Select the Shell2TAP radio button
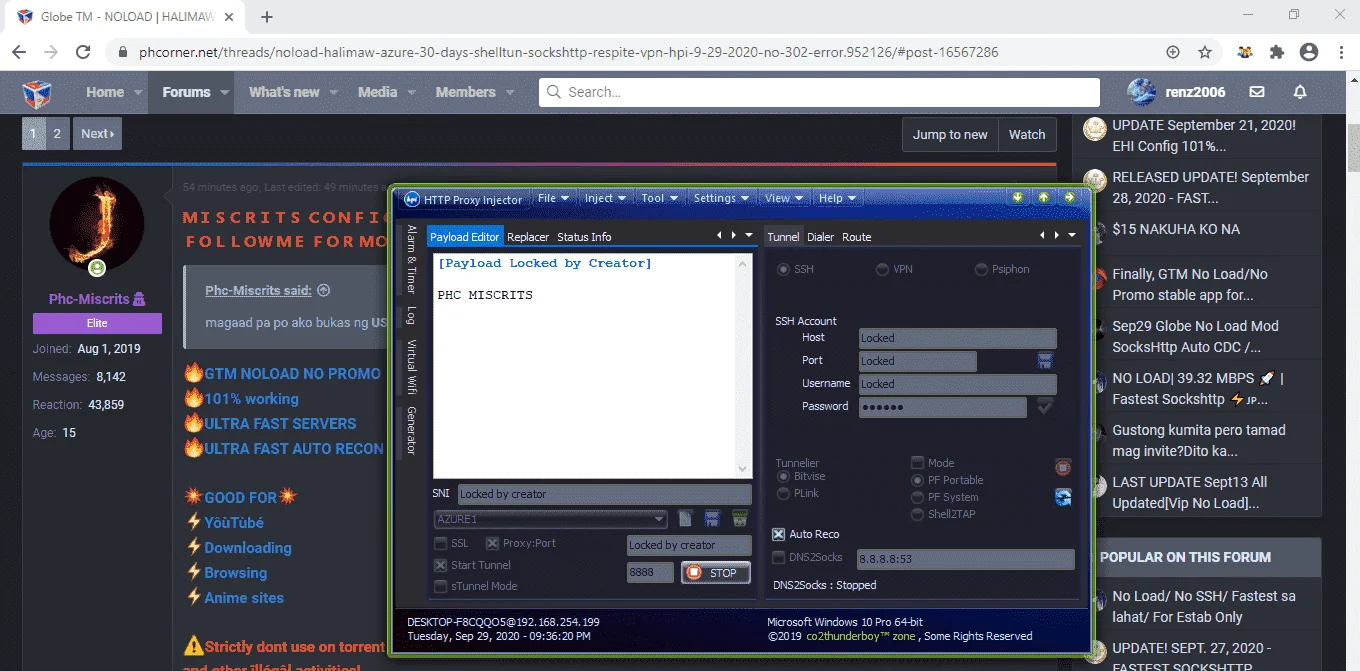 coord(918,514)
